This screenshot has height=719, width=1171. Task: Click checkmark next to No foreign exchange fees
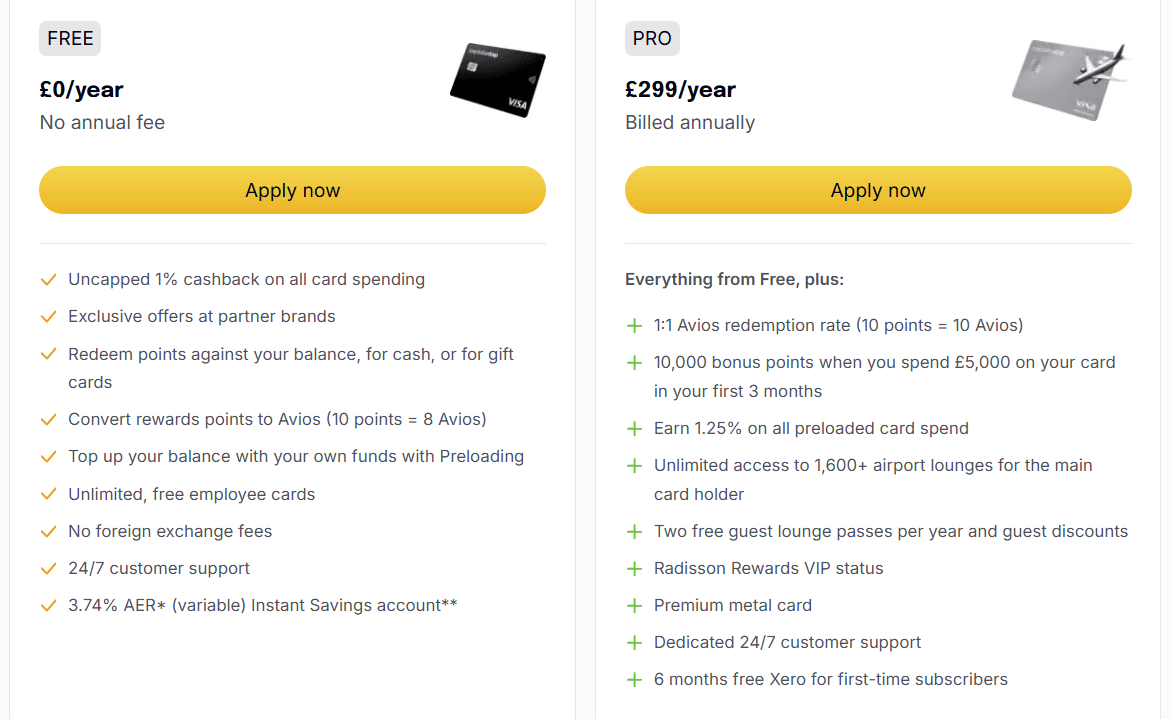click(x=49, y=532)
